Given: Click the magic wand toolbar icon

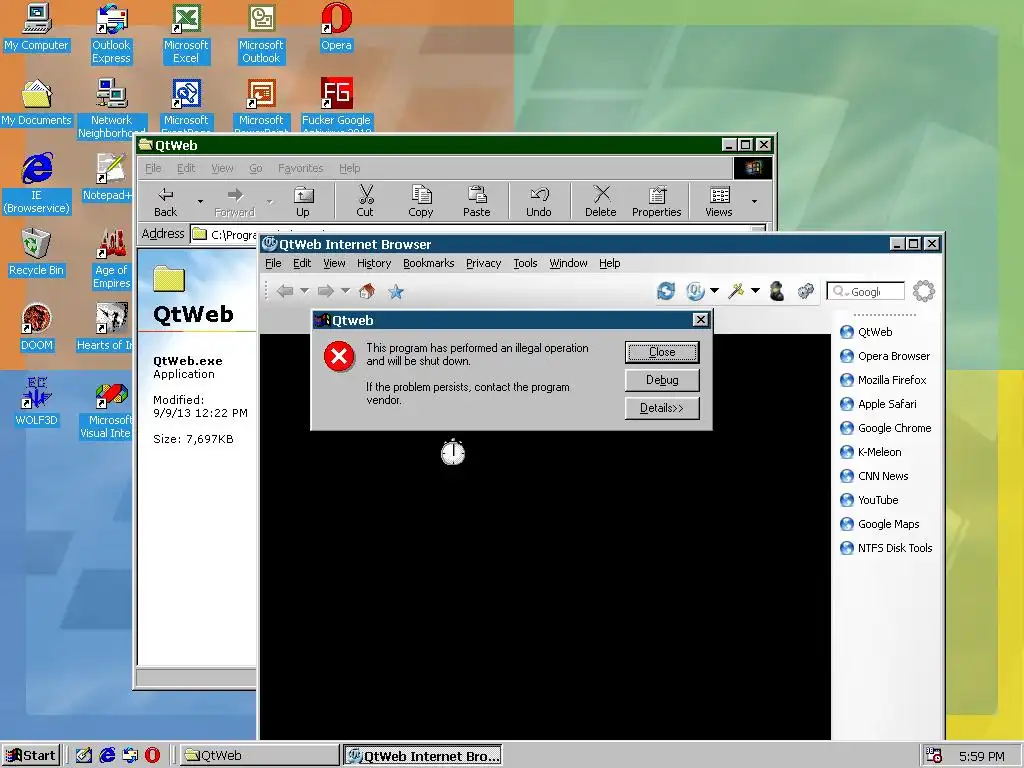Looking at the screenshot, I should (x=736, y=291).
